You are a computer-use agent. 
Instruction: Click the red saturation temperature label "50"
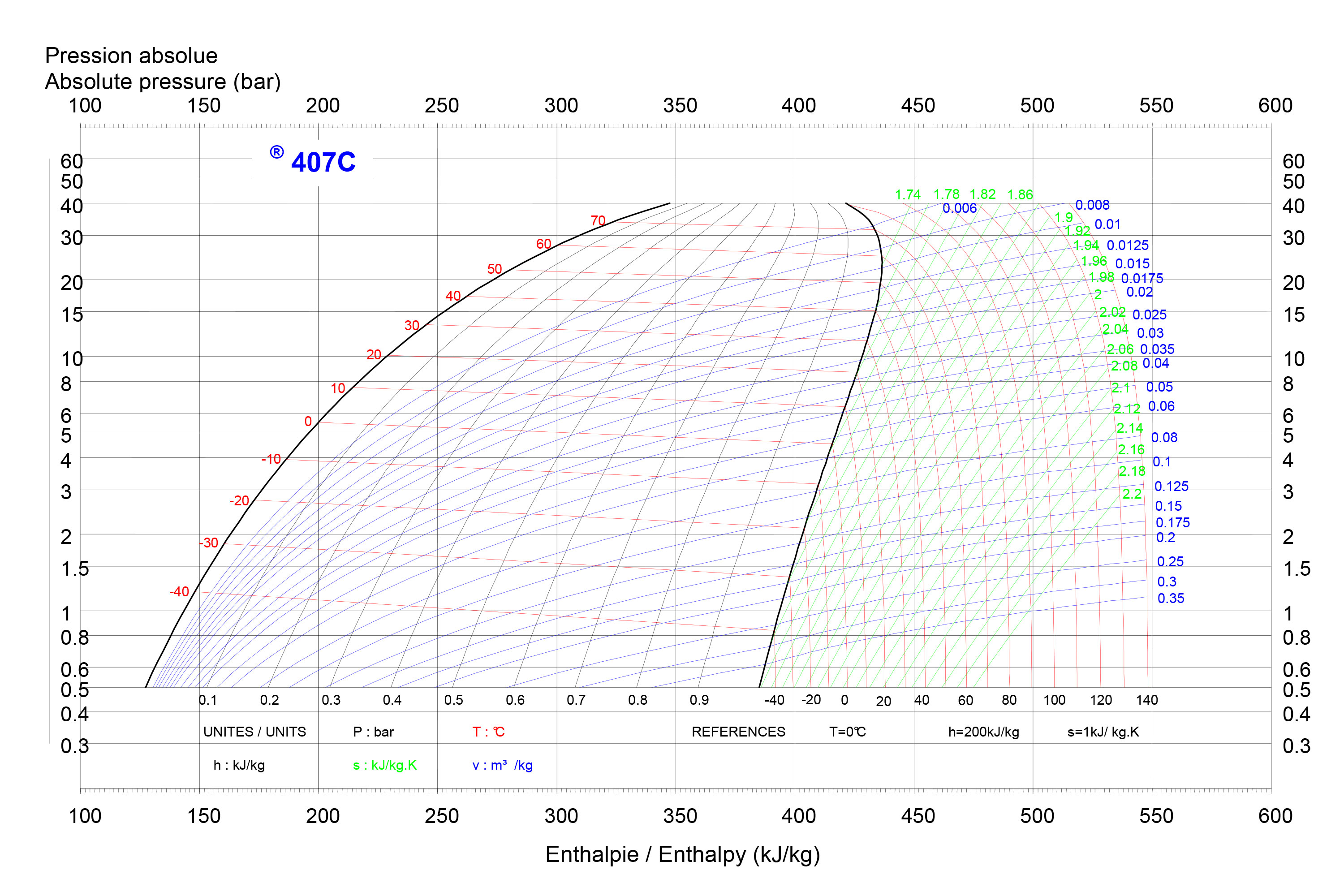click(494, 269)
